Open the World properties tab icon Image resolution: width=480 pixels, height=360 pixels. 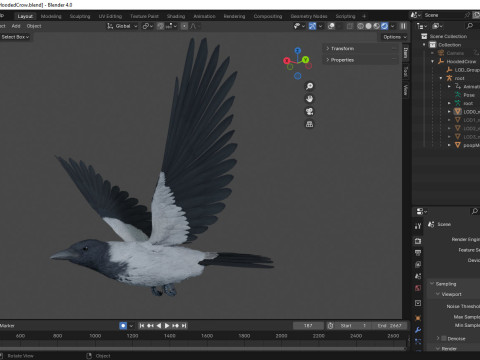click(418, 288)
